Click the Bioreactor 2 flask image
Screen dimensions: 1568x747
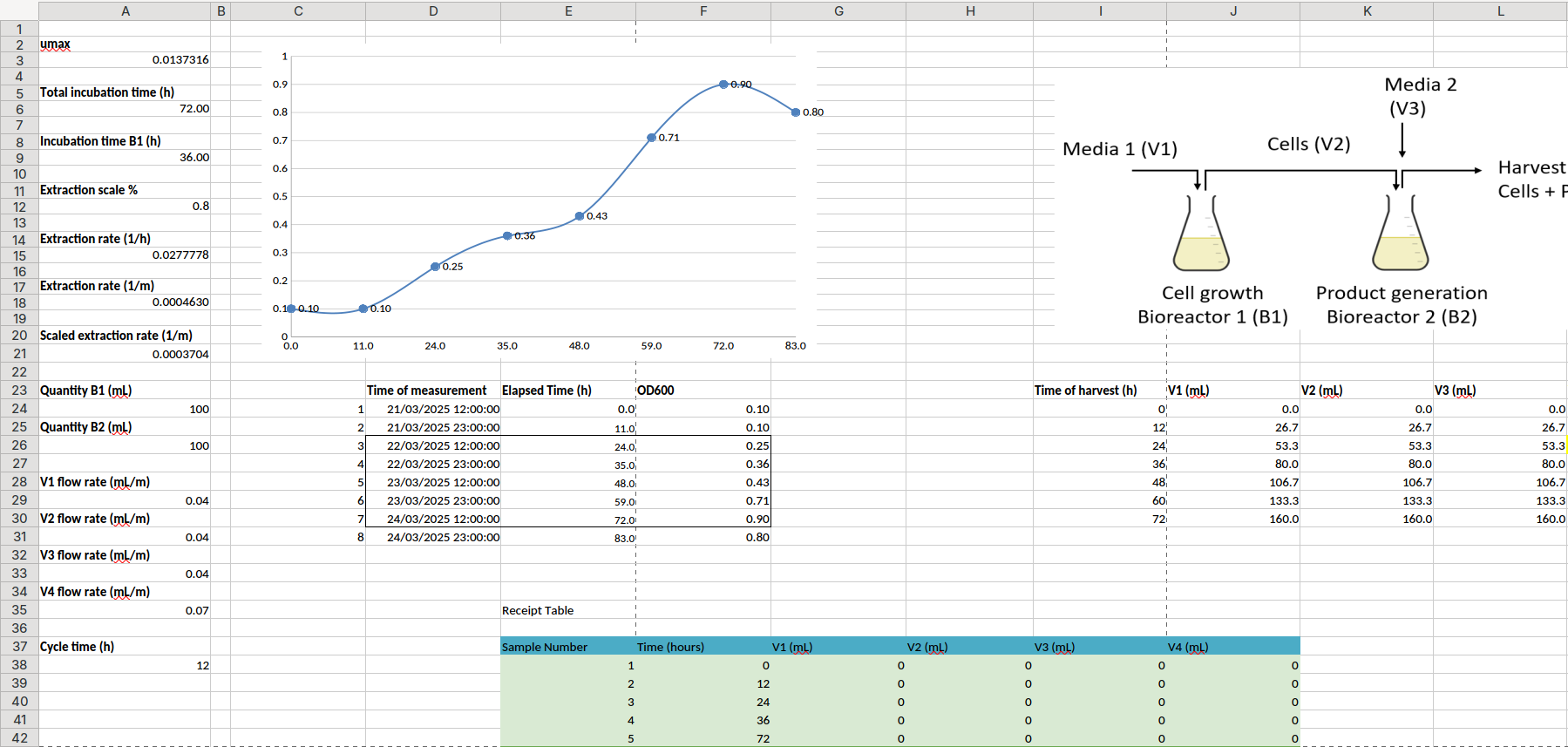coord(1401,232)
